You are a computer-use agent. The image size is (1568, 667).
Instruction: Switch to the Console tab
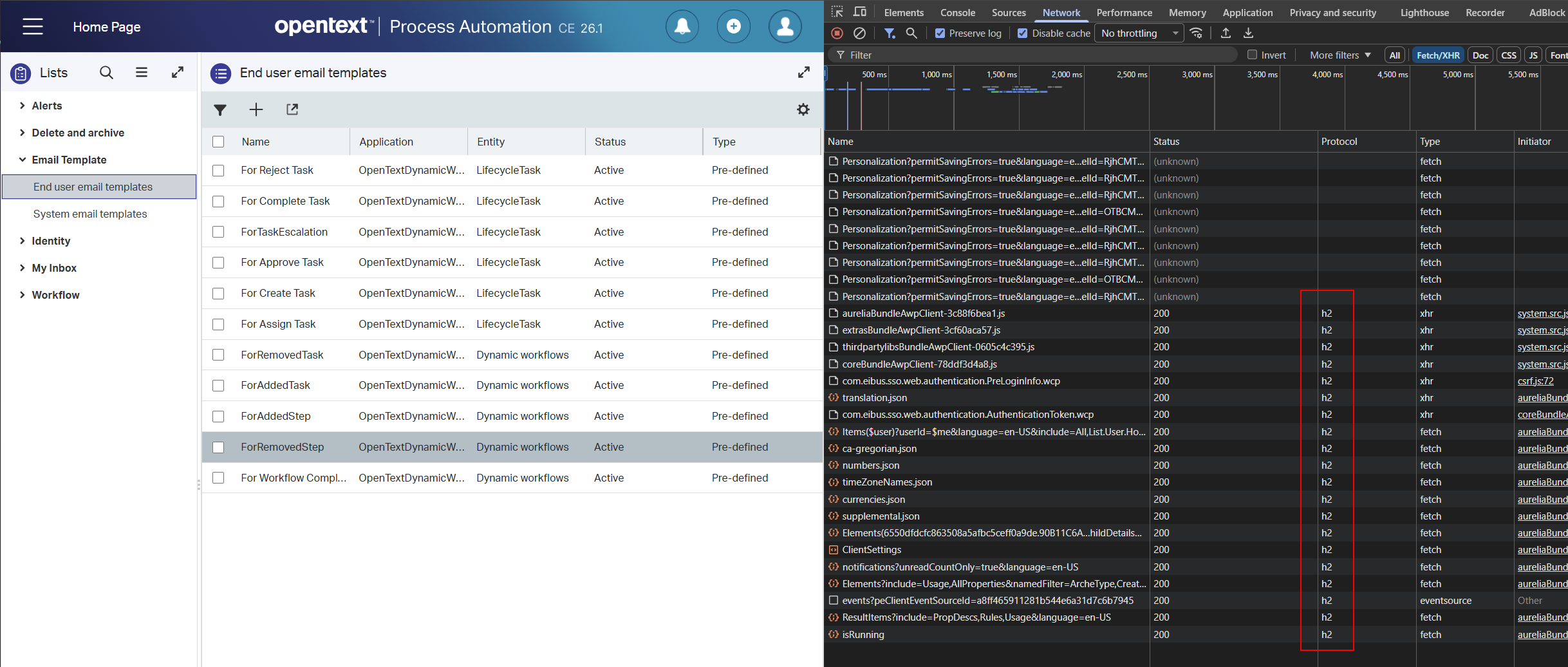pos(957,12)
